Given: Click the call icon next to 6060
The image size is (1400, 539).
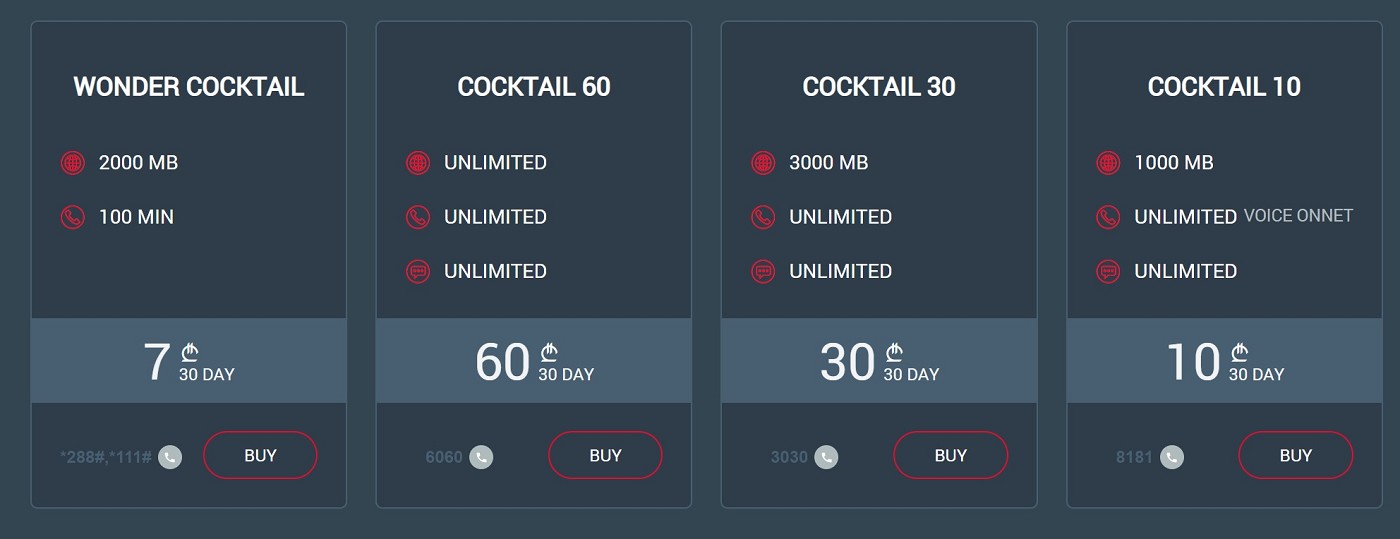Looking at the screenshot, I should 481,457.
